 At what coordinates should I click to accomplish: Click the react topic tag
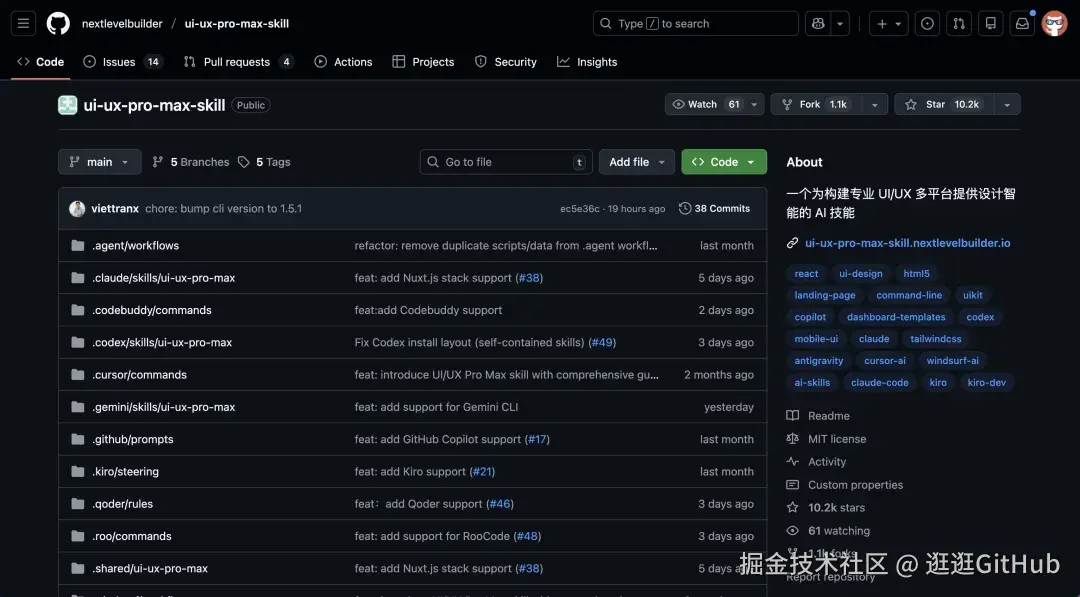806,273
